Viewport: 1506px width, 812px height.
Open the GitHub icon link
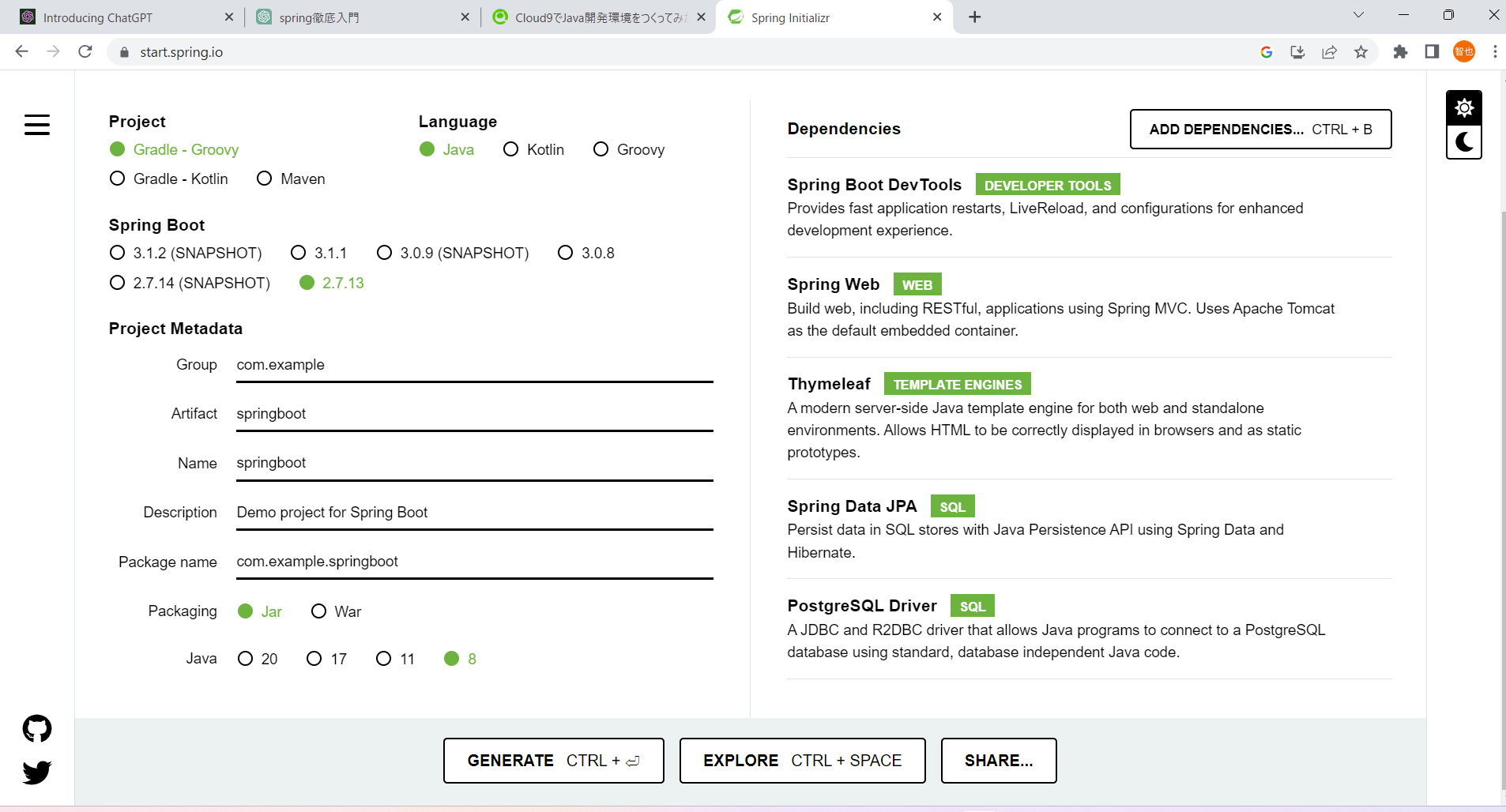coord(37,728)
